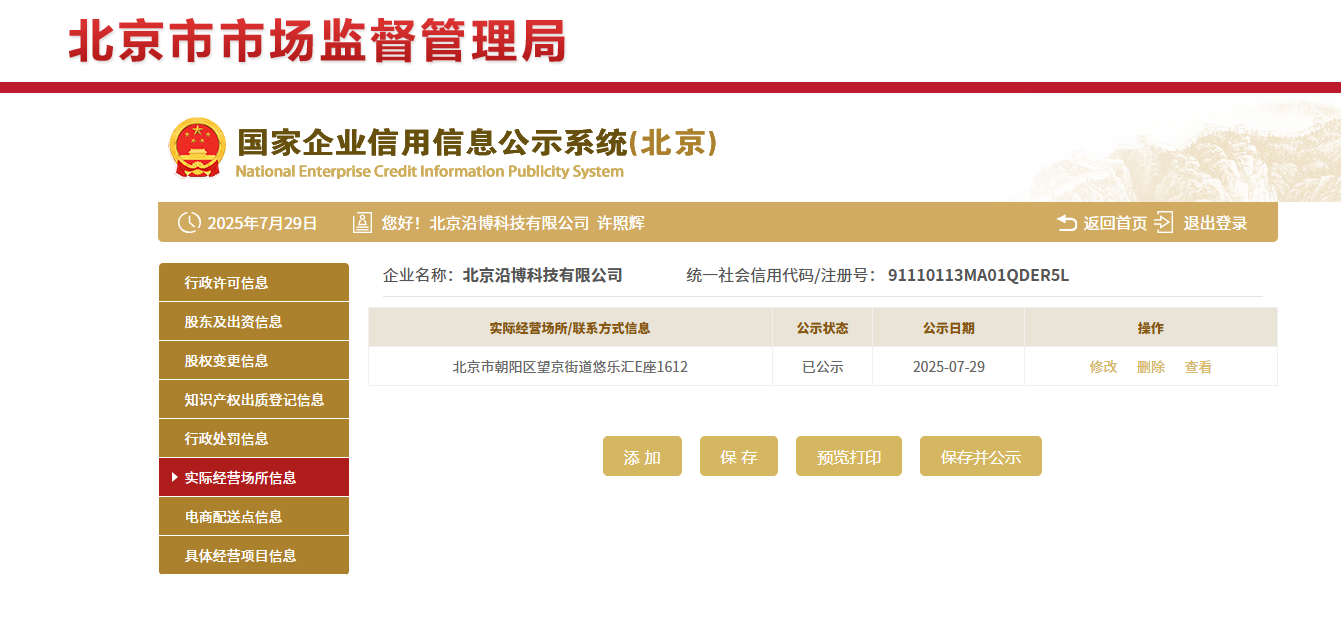Go back via 返回首页 link
The image size is (1341, 627).
[1115, 223]
